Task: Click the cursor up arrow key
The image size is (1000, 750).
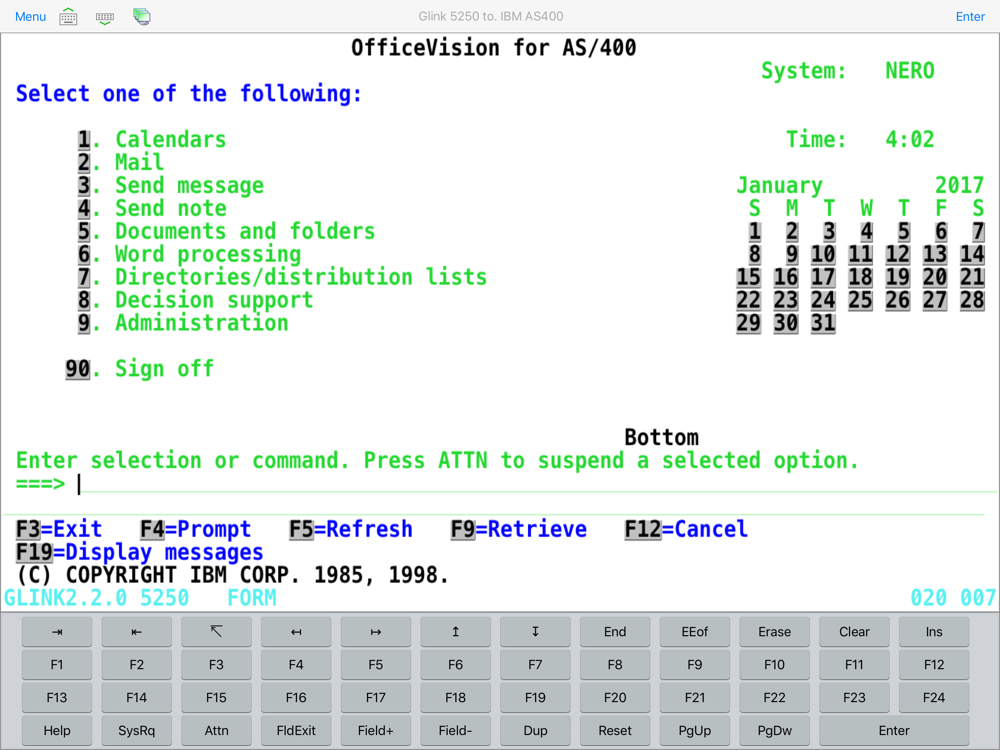Action: click(455, 631)
